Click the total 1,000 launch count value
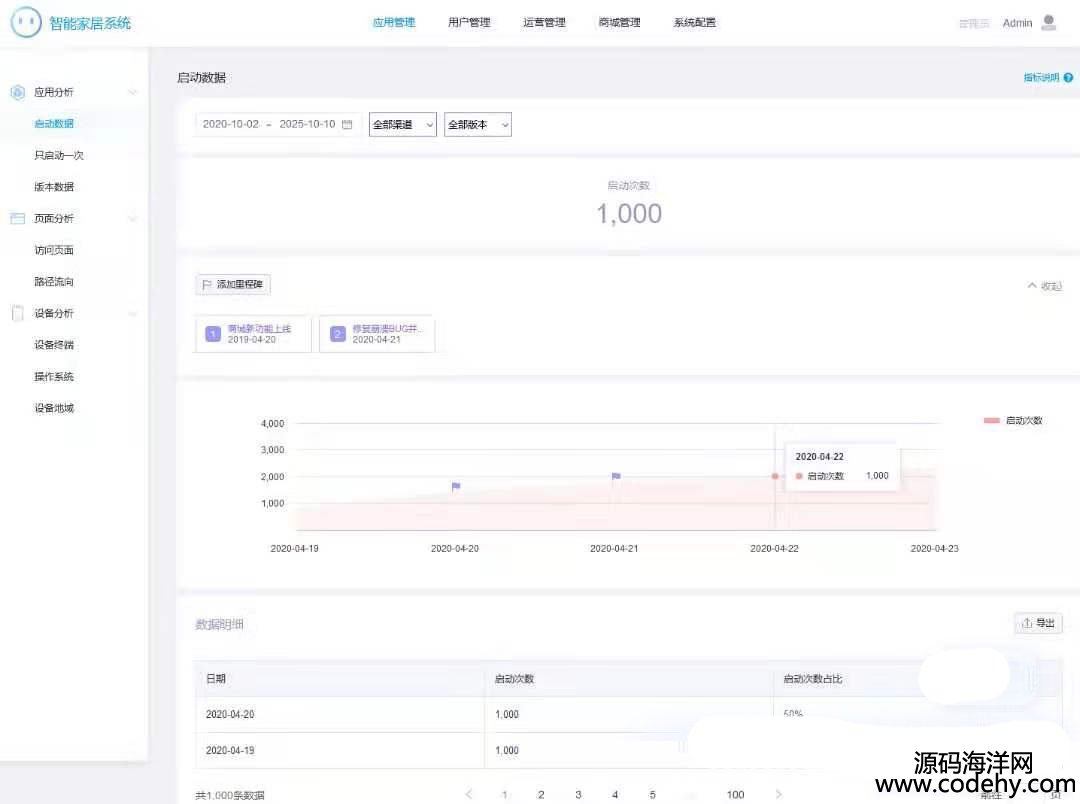The height and width of the screenshot is (804, 1080). [629, 214]
